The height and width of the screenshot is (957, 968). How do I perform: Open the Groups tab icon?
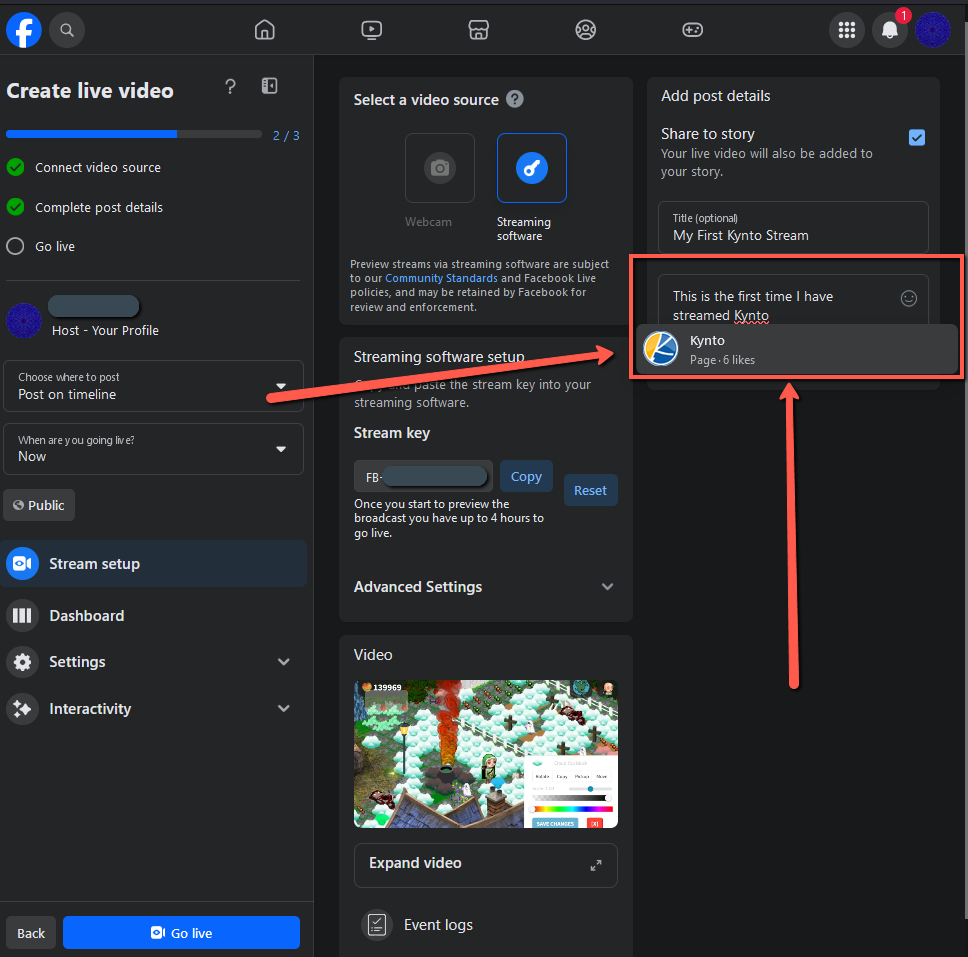point(585,30)
